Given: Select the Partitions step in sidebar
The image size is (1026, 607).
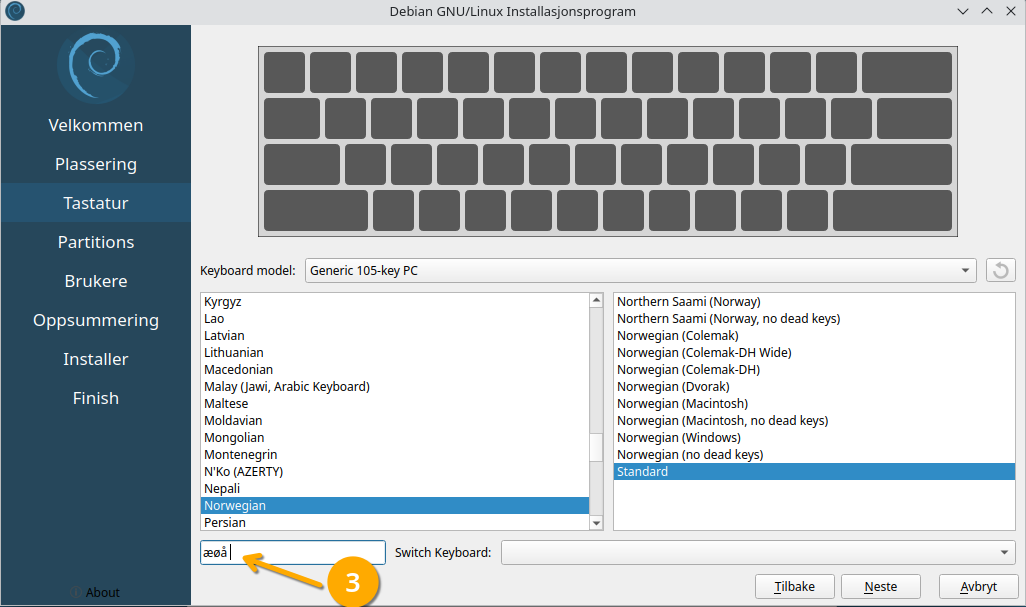Looking at the screenshot, I should 96,242.
